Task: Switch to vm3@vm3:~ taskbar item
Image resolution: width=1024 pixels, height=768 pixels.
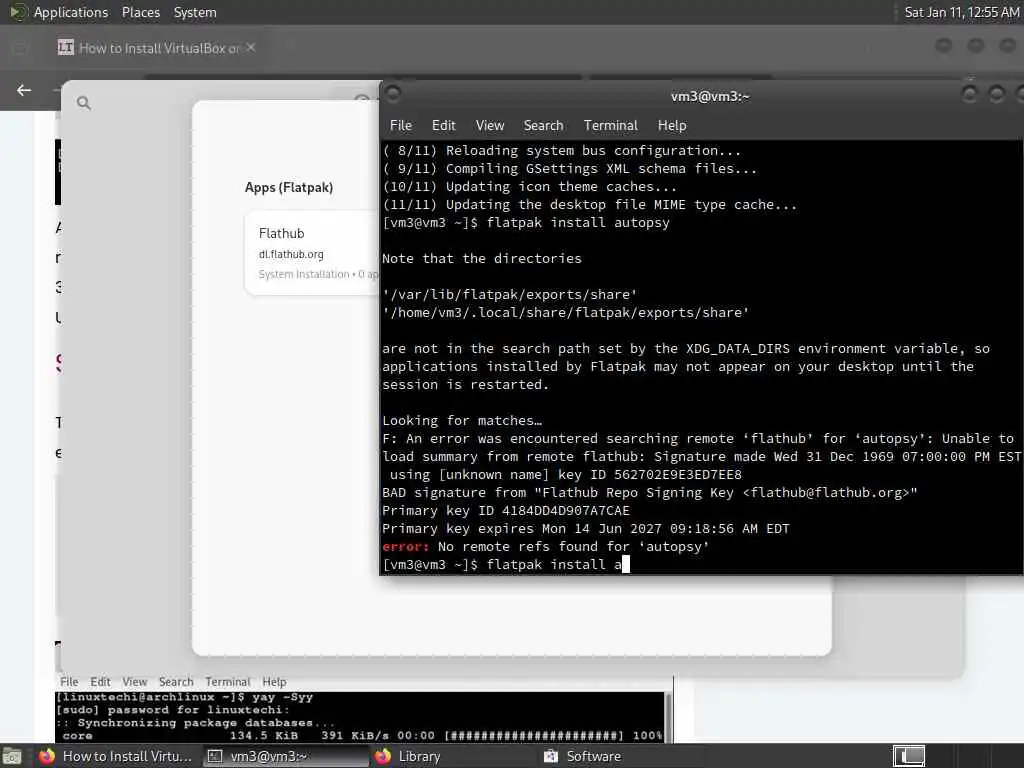Action: [x=285, y=756]
